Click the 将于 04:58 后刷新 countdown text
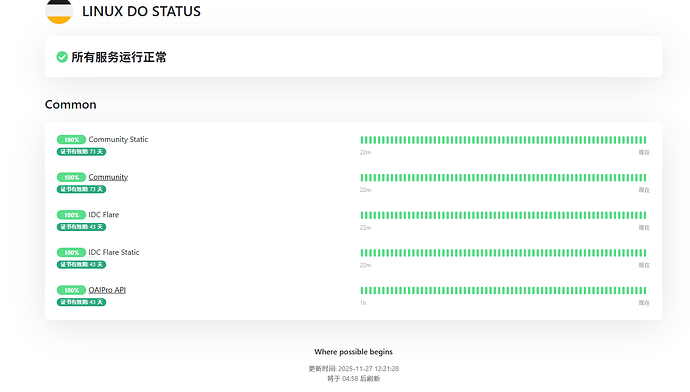 [x=353, y=378]
